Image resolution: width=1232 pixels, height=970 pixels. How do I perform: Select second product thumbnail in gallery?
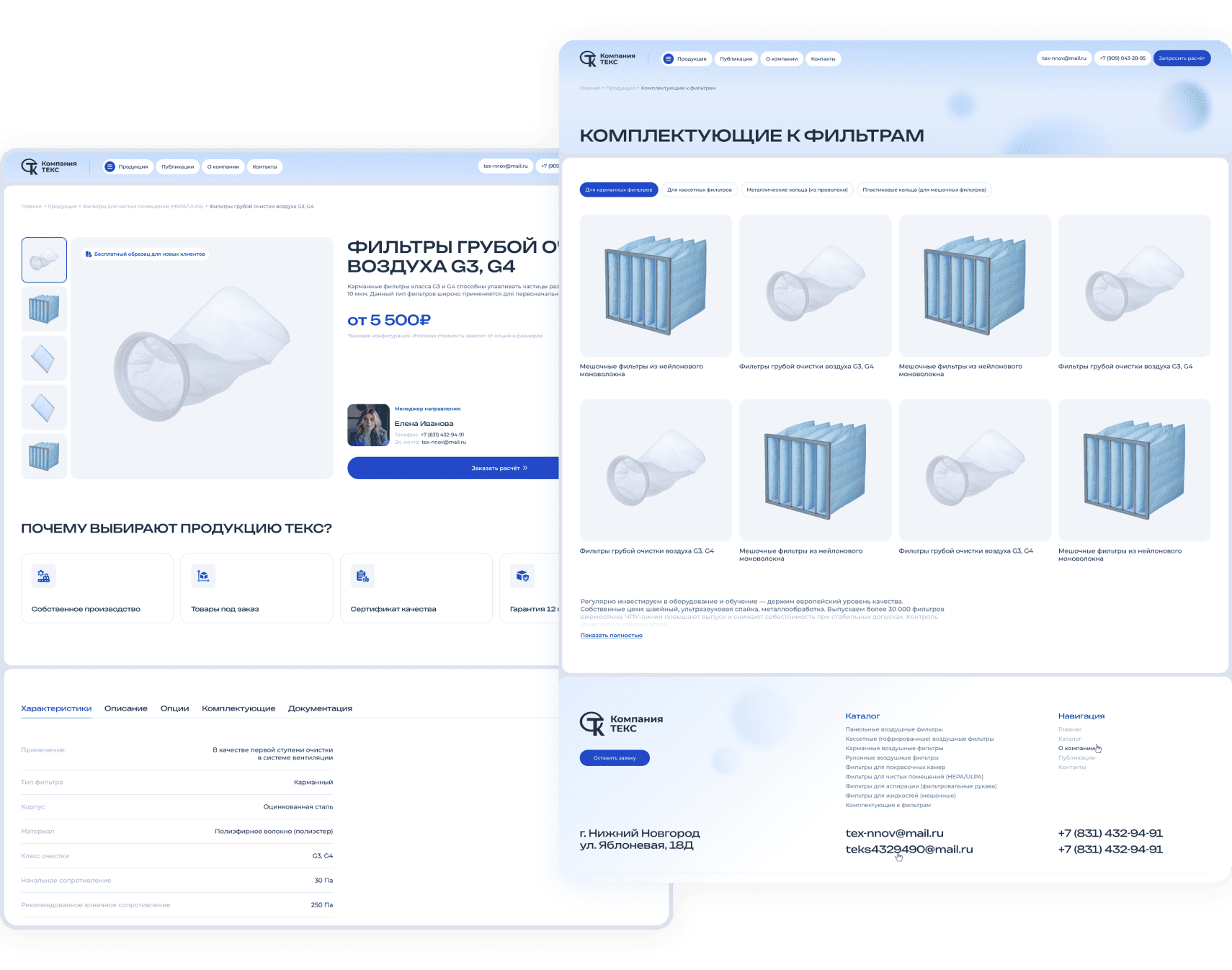click(44, 309)
